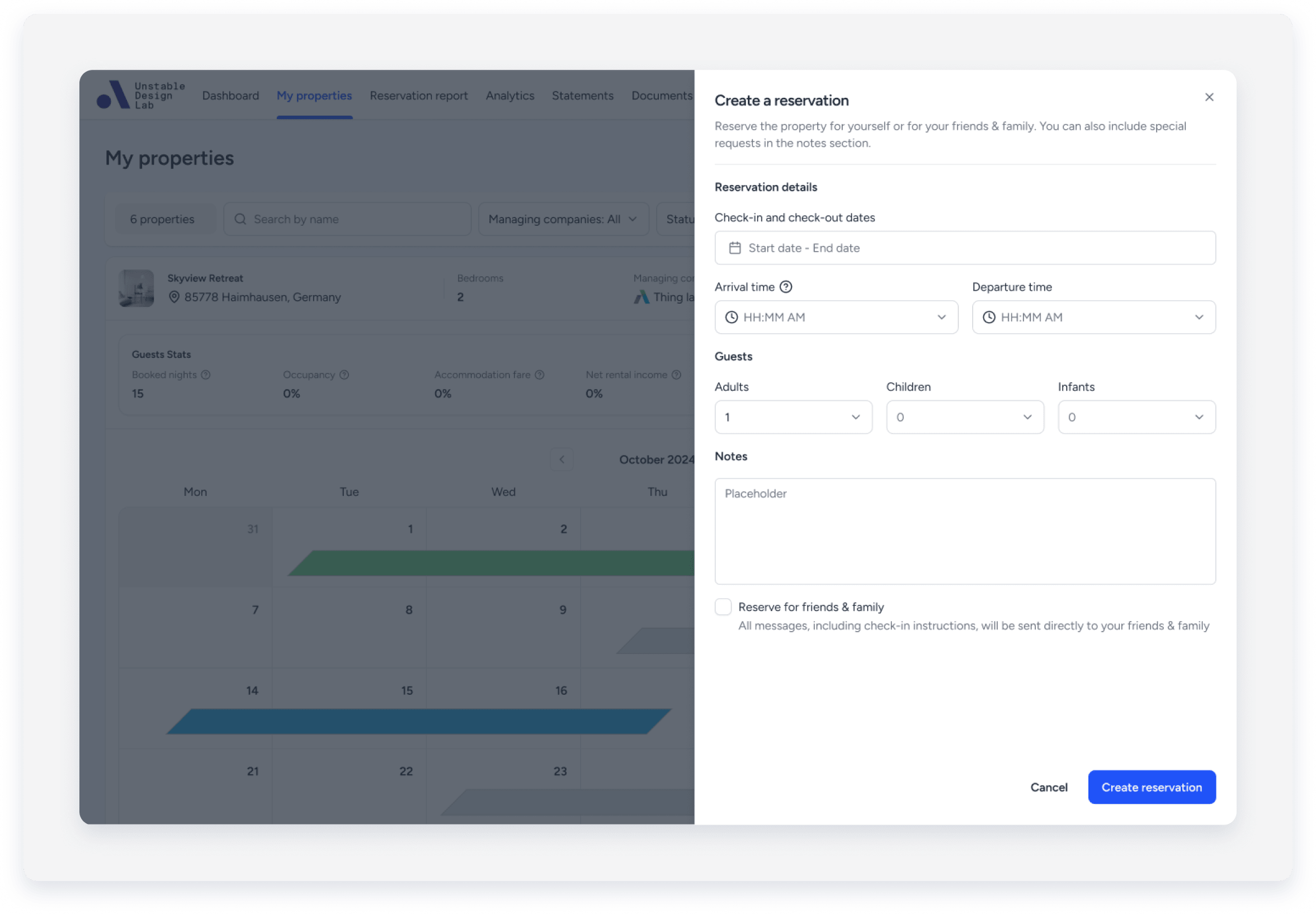Click the Unstable Design Lab logo

[141, 95]
